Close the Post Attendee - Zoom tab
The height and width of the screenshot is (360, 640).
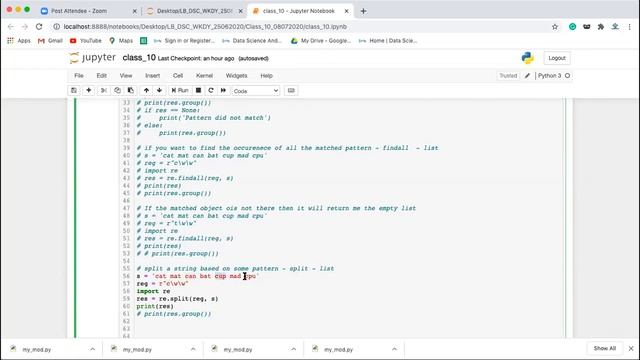[135, 11]
